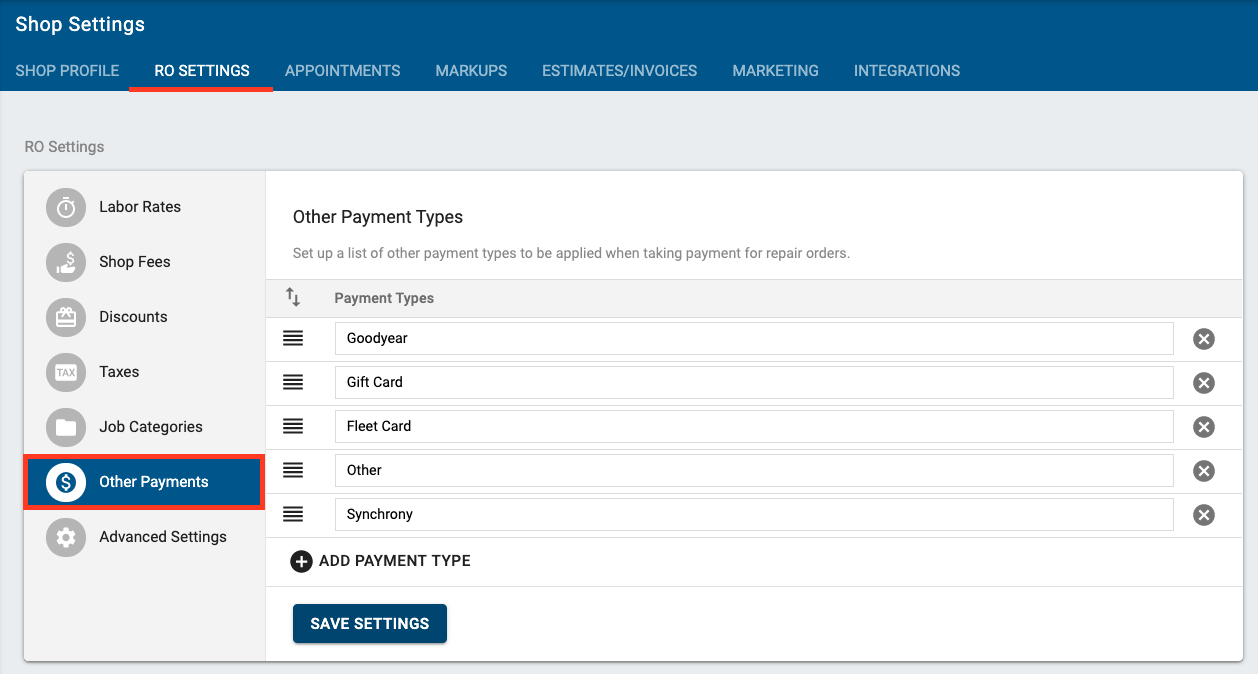Open the Marketing tab

click(x=775, y=71)
